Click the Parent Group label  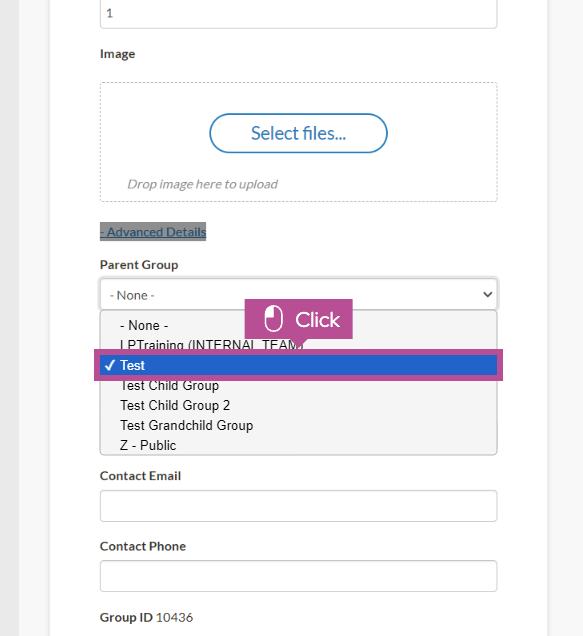pos(139,265)
